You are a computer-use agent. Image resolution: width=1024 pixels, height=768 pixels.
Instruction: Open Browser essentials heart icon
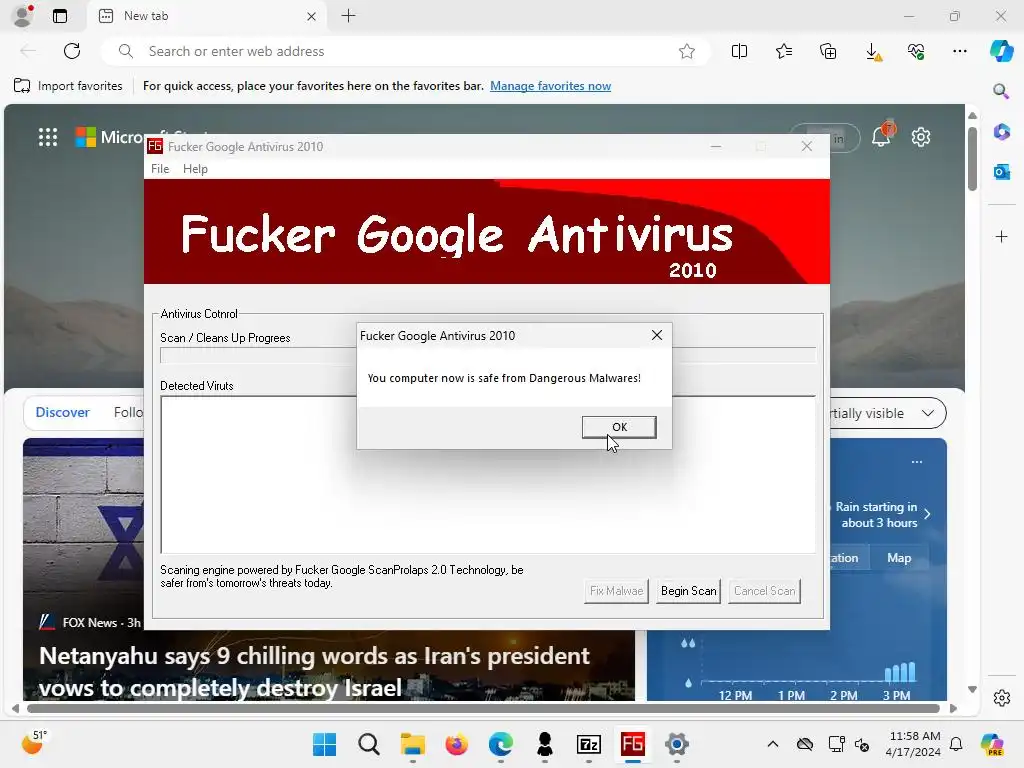click(916, 51)
